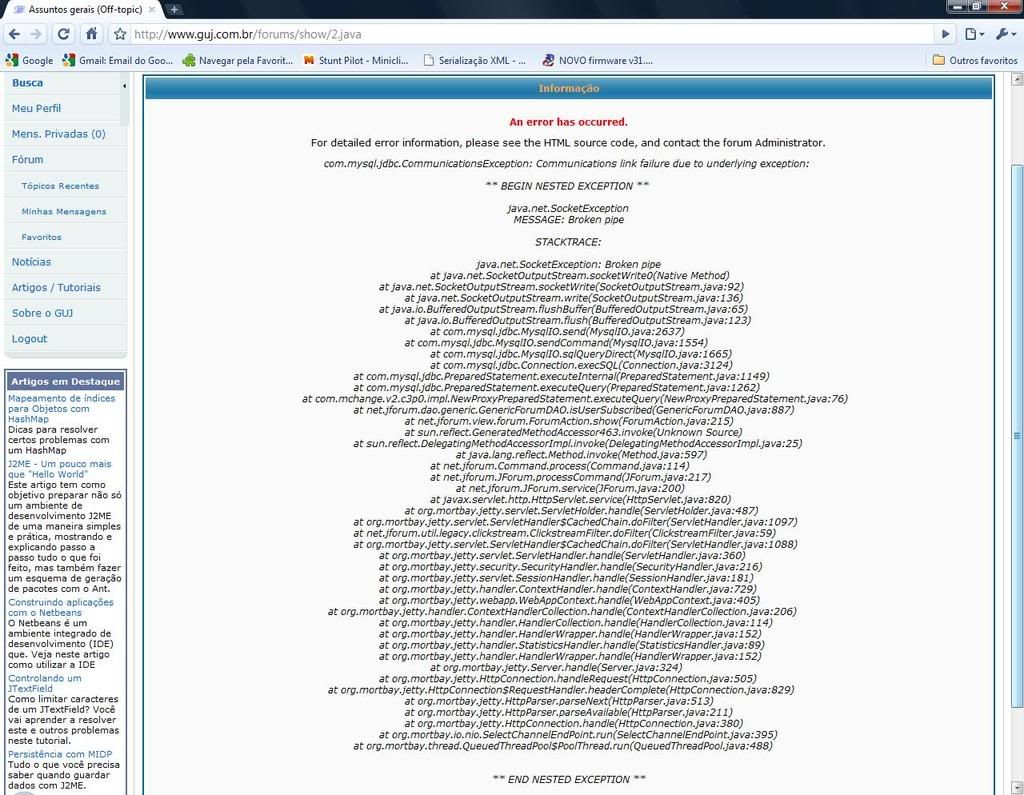Reload the page with the refresh icon
Screen dimensions: 1024x795
(x=63, y=34)
